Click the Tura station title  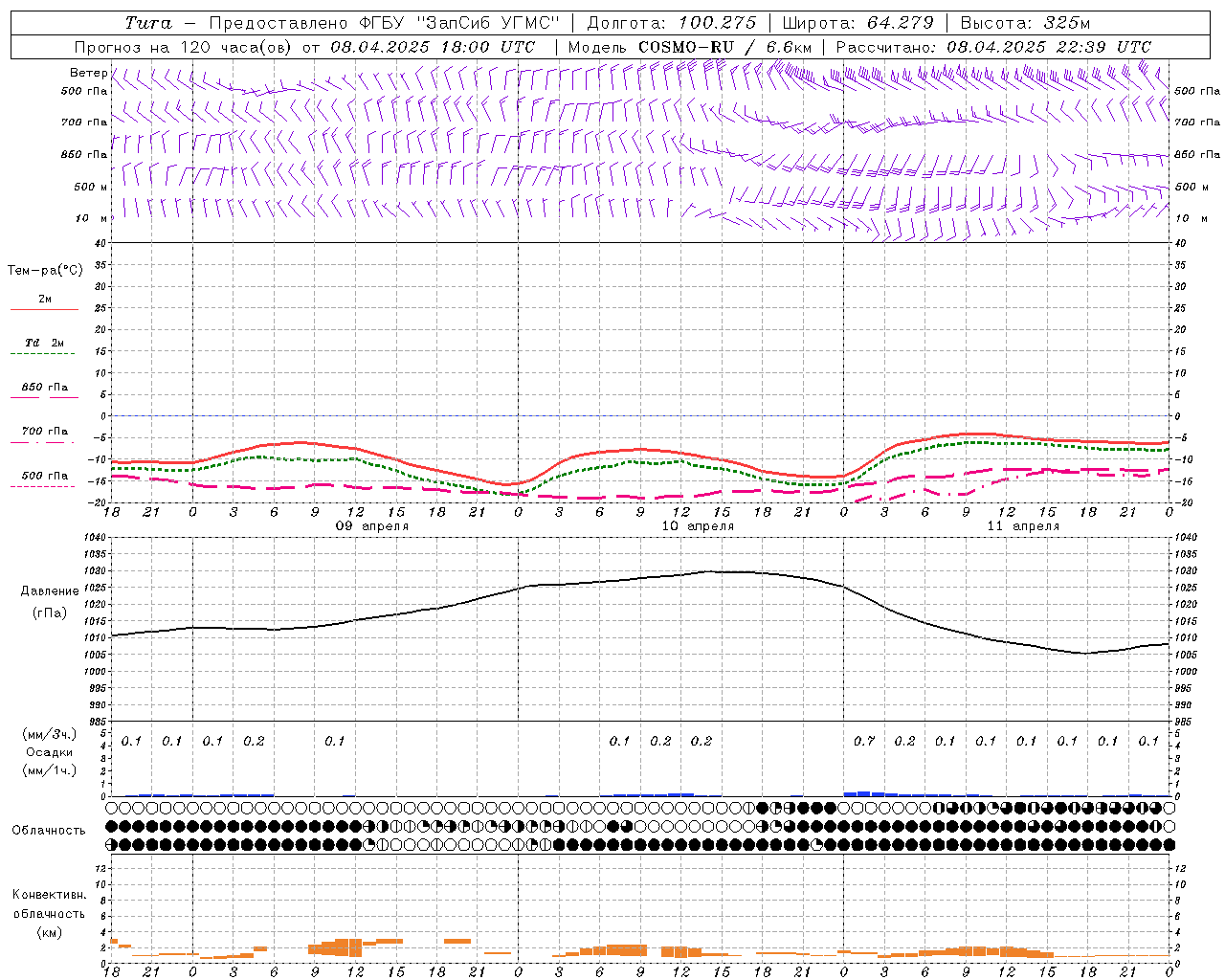coord(148,23)
